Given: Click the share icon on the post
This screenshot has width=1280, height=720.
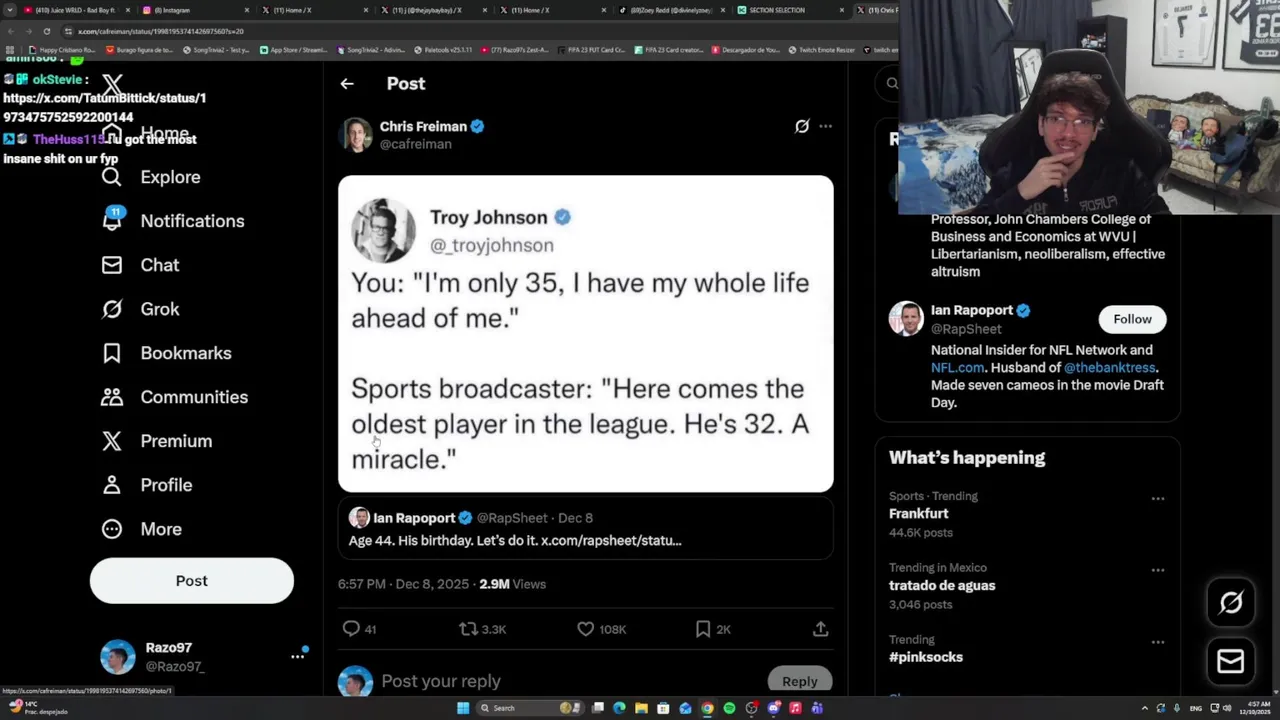Looking at the screenshot, I should tap(820, 629).
